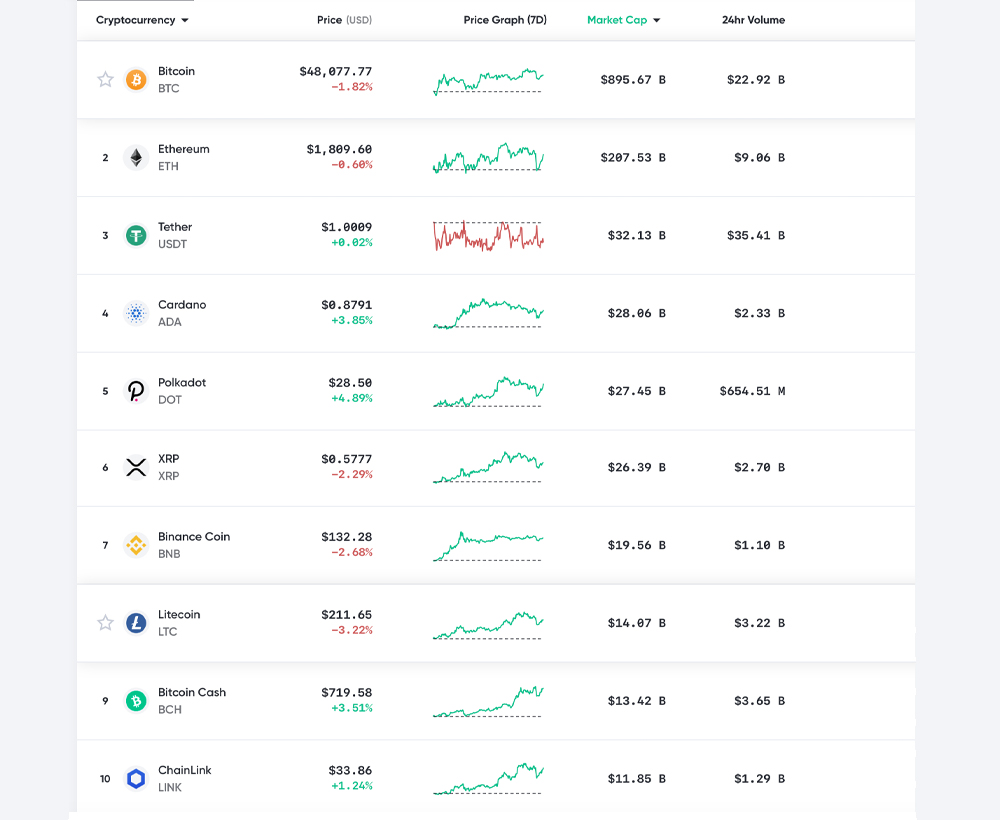This screenshot has height=820, width=1000.
Task: View Polkadot 7-day price graph
Action: [x=488, y=392]
